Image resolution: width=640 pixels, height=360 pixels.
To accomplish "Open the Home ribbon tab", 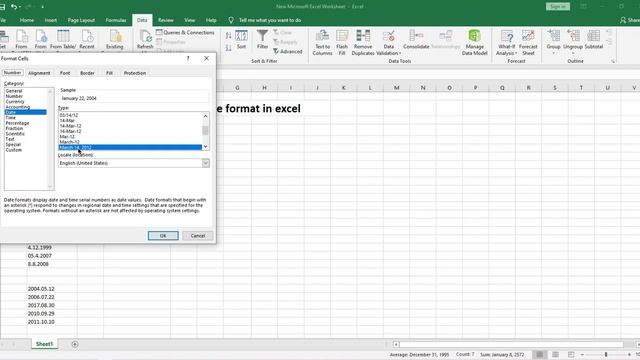I will click(x=27, y=20).
